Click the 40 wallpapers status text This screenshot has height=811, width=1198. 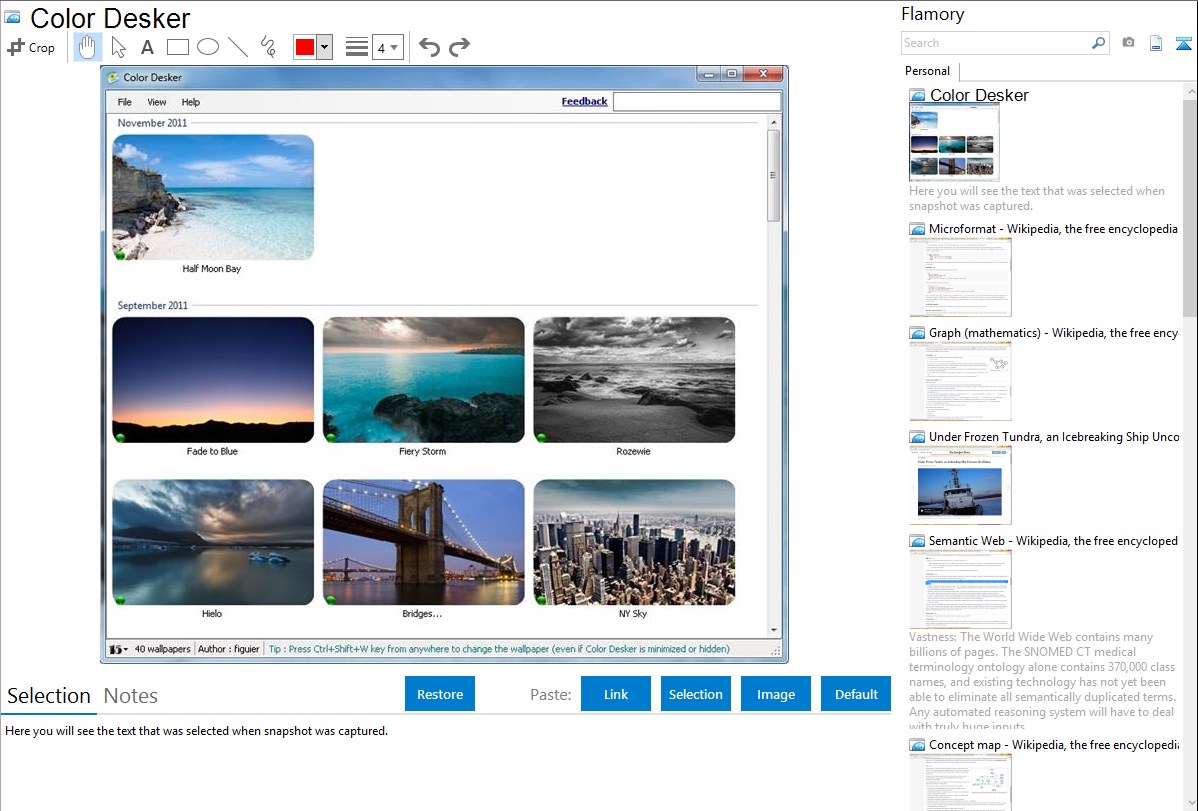[x=163, y=649]
